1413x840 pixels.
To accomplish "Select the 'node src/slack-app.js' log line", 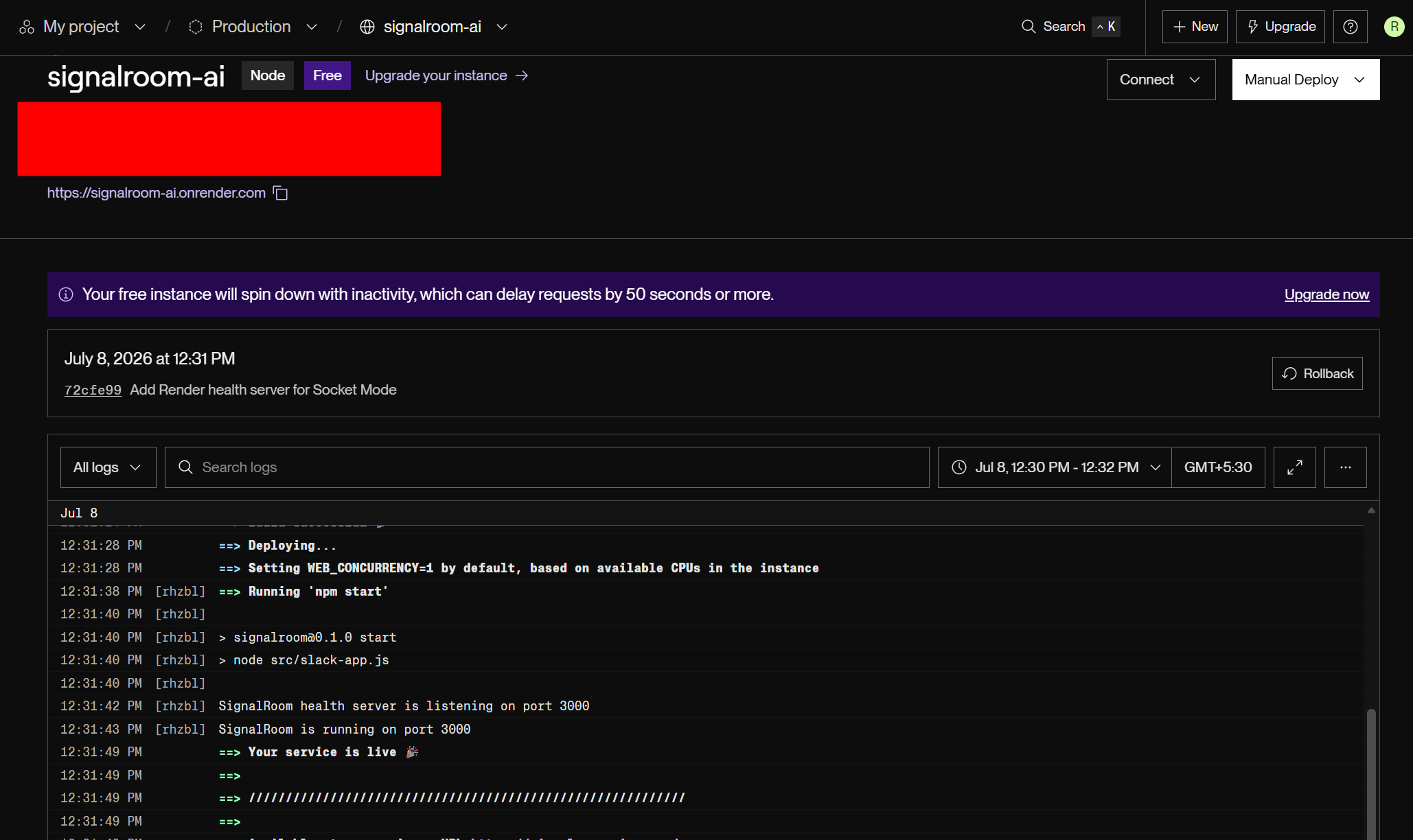I will click(x=705, y=660).
